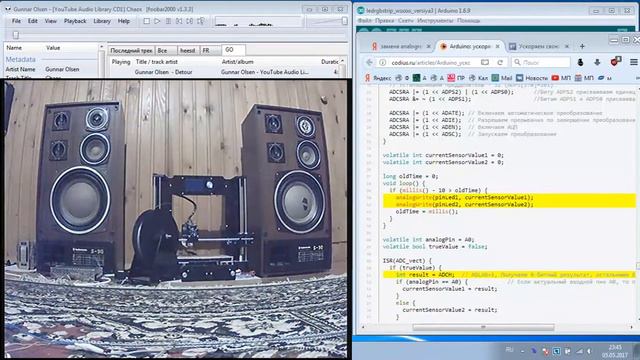640x360 pixels.
Task: Open the Arduino 'Правка' menu
Action: 384,20
